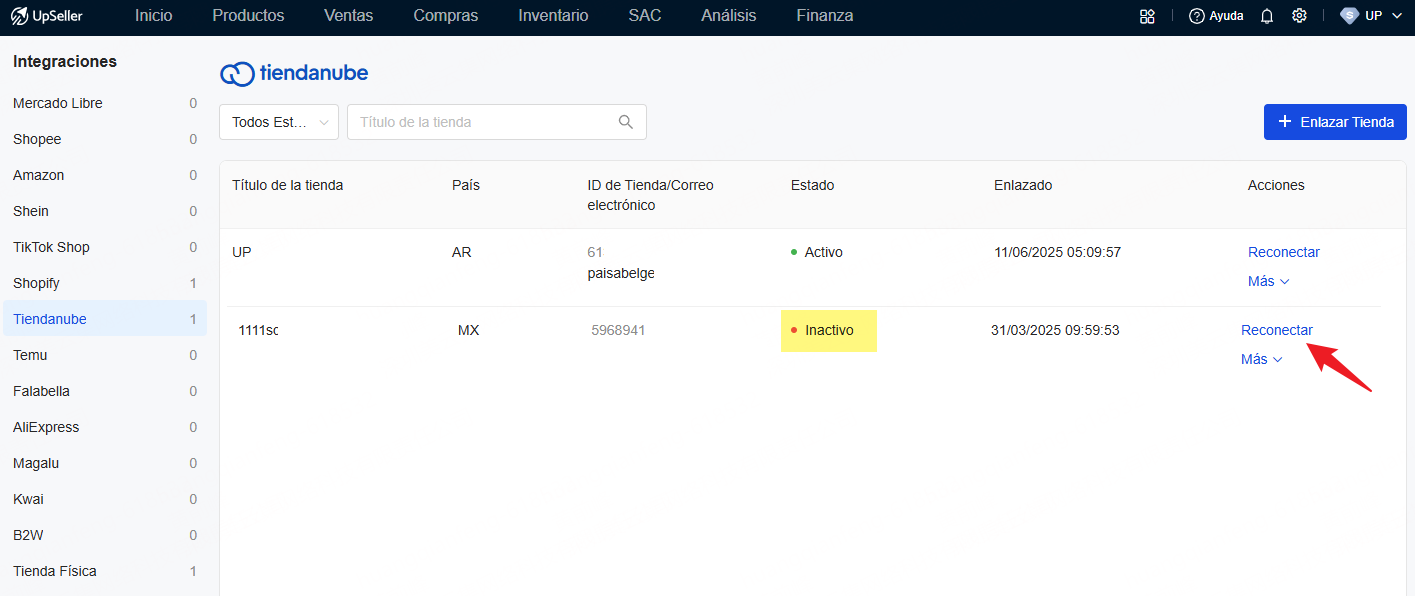Click the UP account avatar
Viewport: 1415px width, 596px height.
[x=1349, y=16]
